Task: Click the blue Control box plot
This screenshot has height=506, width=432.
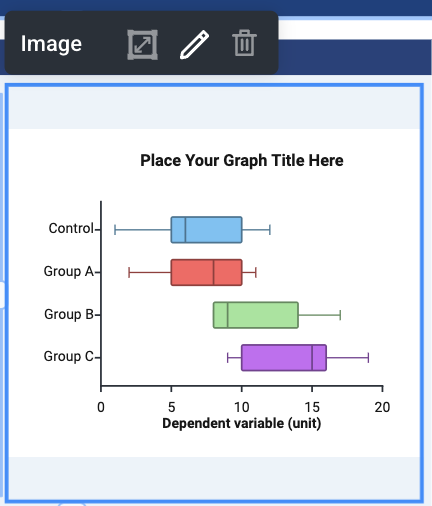Action: [x=206, y=230]
